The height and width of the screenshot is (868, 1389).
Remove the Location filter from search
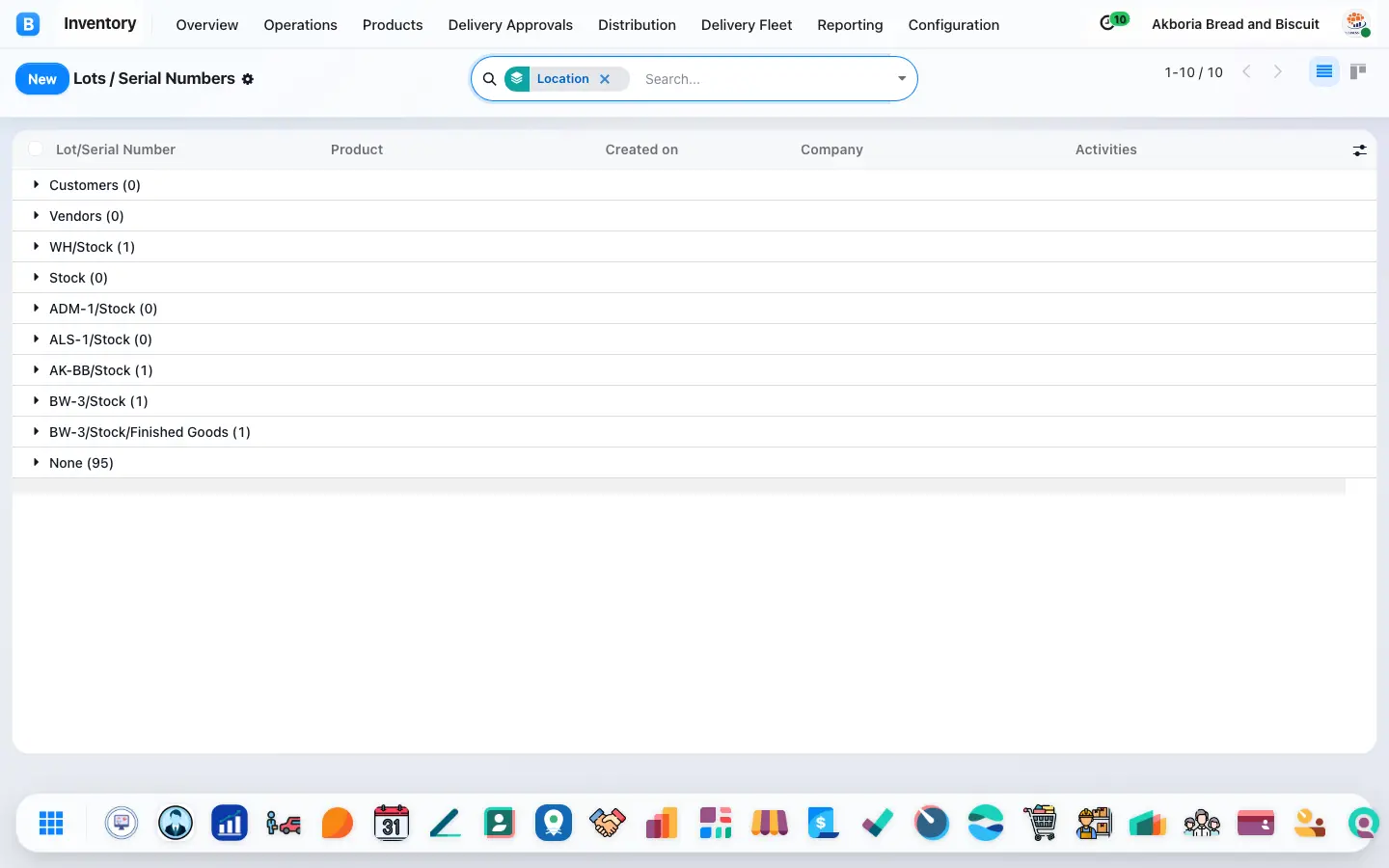coord(605,79)
